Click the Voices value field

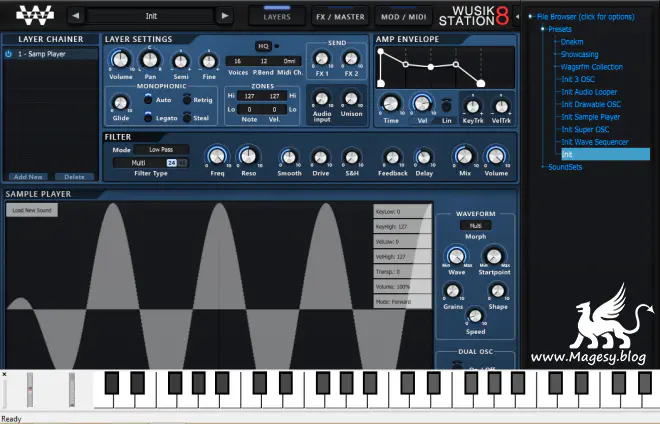[x=237, y=61]
